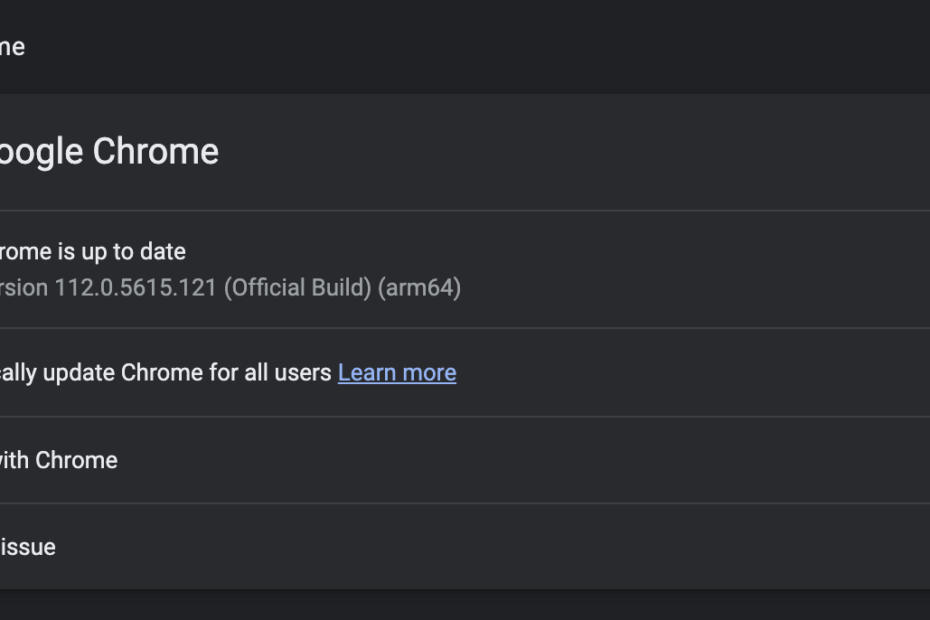Click the dark background below the settings card
This screenshot has height=620, width=930.
tap(465, 605)
